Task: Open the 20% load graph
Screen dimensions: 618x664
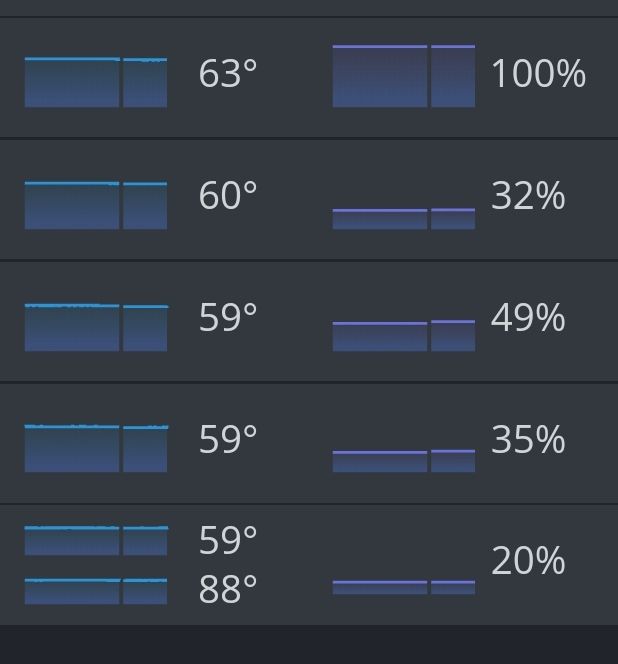Action: [x=404, y=587]
